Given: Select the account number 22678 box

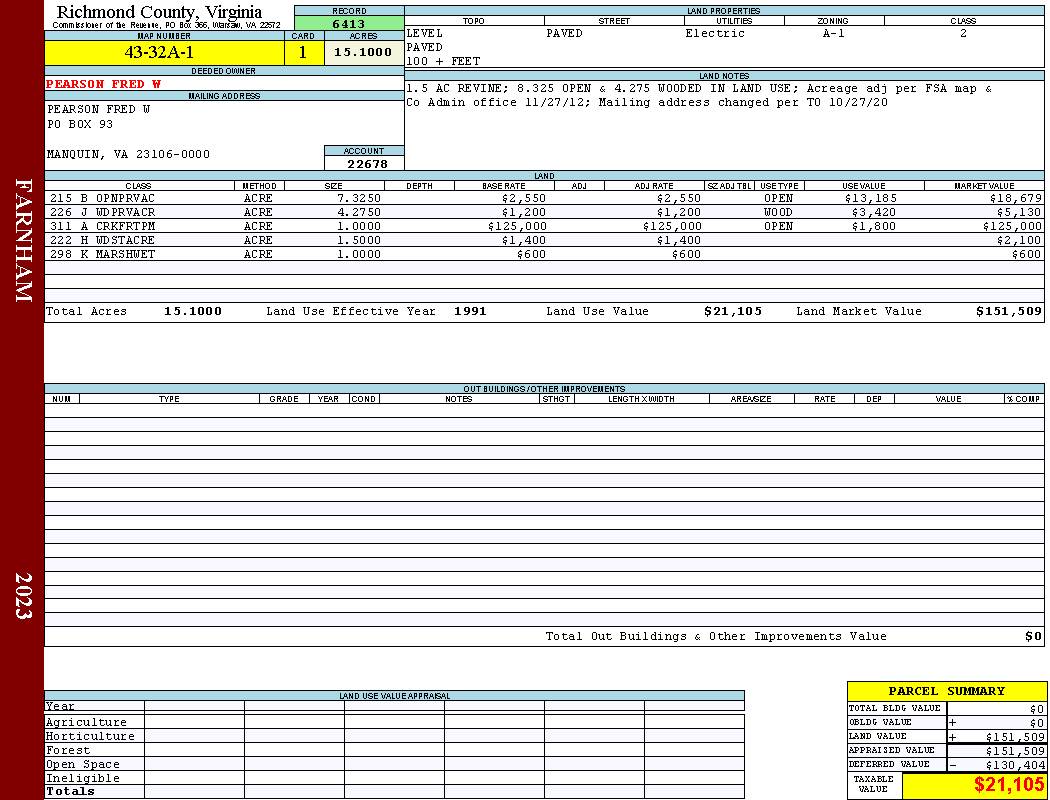Looking at the screenshot, I should pos(364,164).
